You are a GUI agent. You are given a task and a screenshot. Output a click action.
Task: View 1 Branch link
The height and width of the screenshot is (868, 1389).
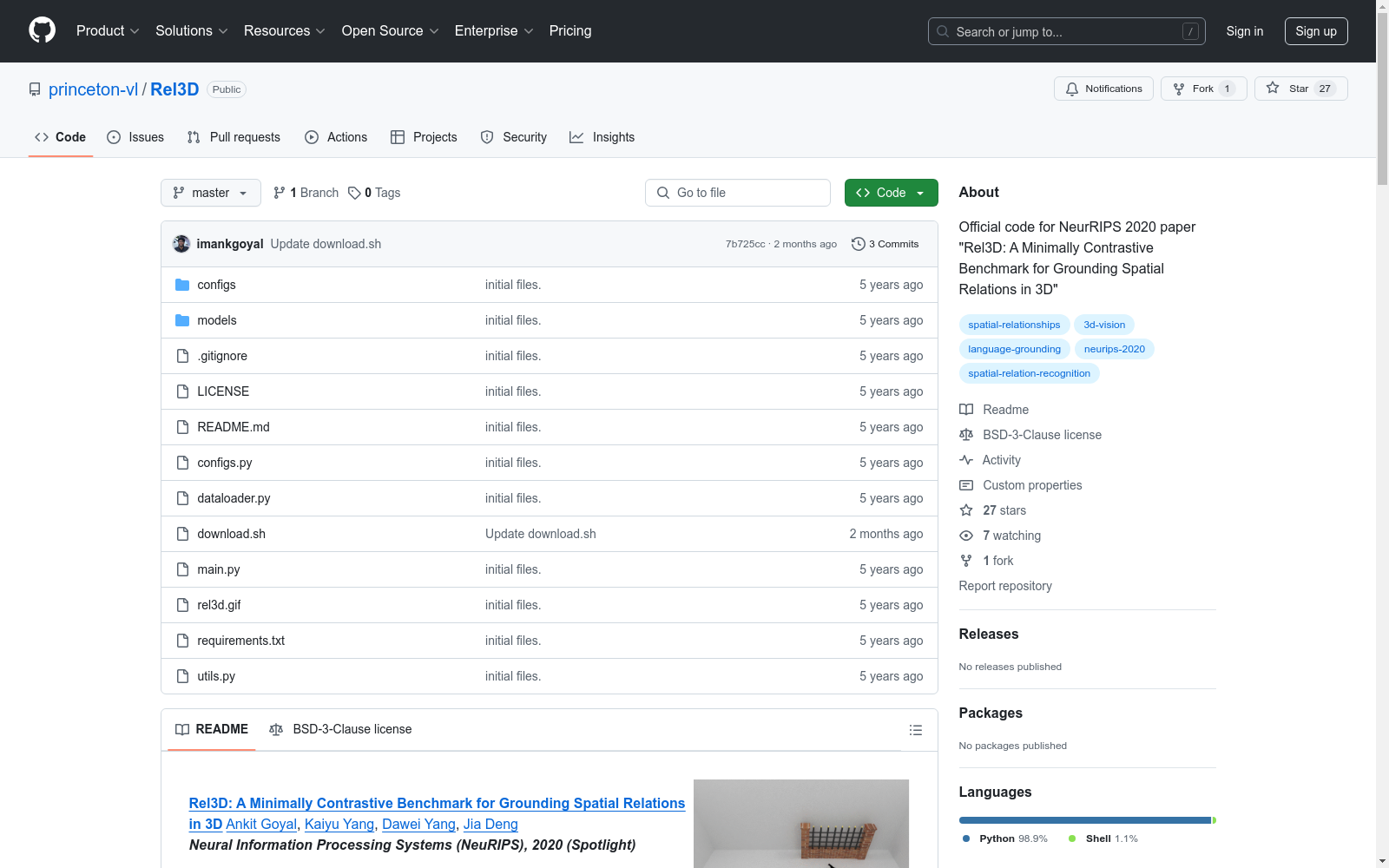[x=306, y=193]
